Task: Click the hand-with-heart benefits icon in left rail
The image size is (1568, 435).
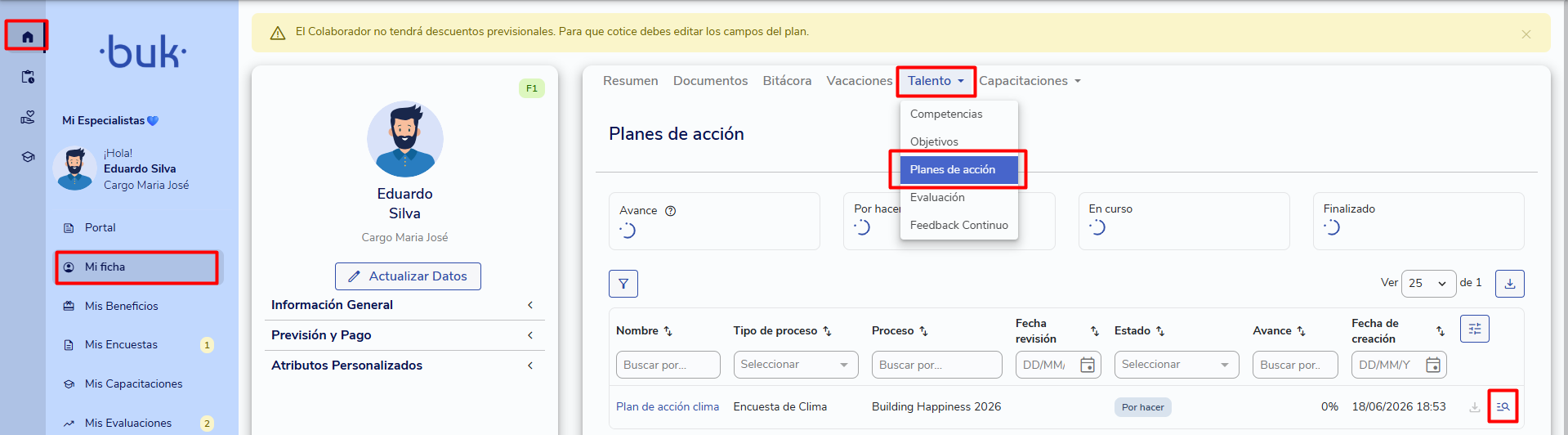Action: (x=27, y=117)
